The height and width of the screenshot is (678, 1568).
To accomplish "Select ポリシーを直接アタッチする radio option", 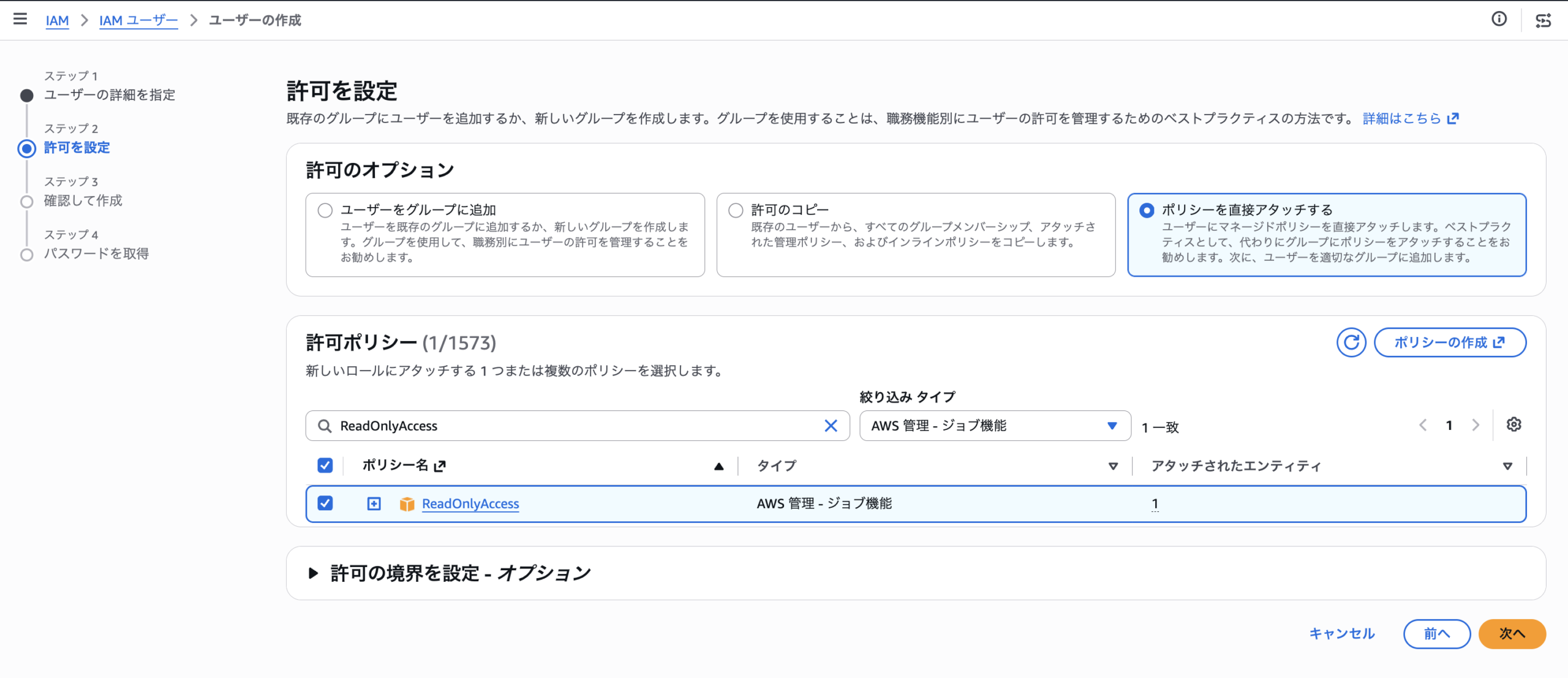I will coord(1147,210).
